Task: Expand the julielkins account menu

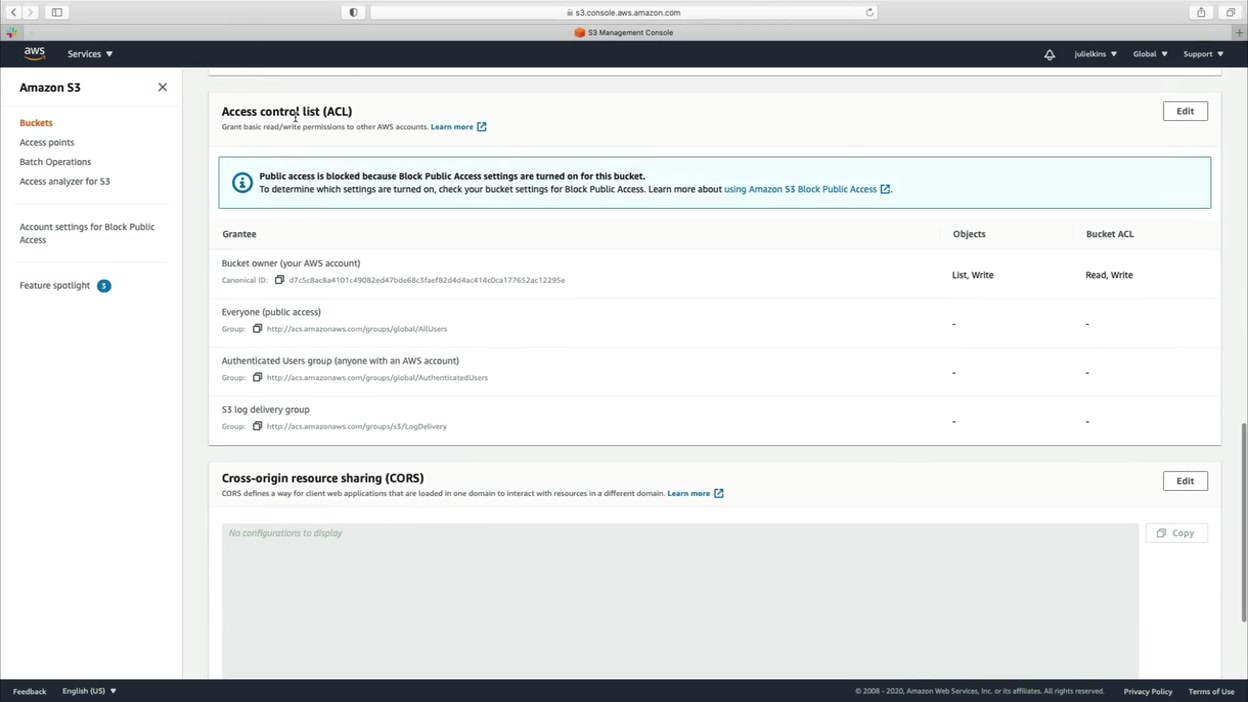Action: click(1095, 54)
